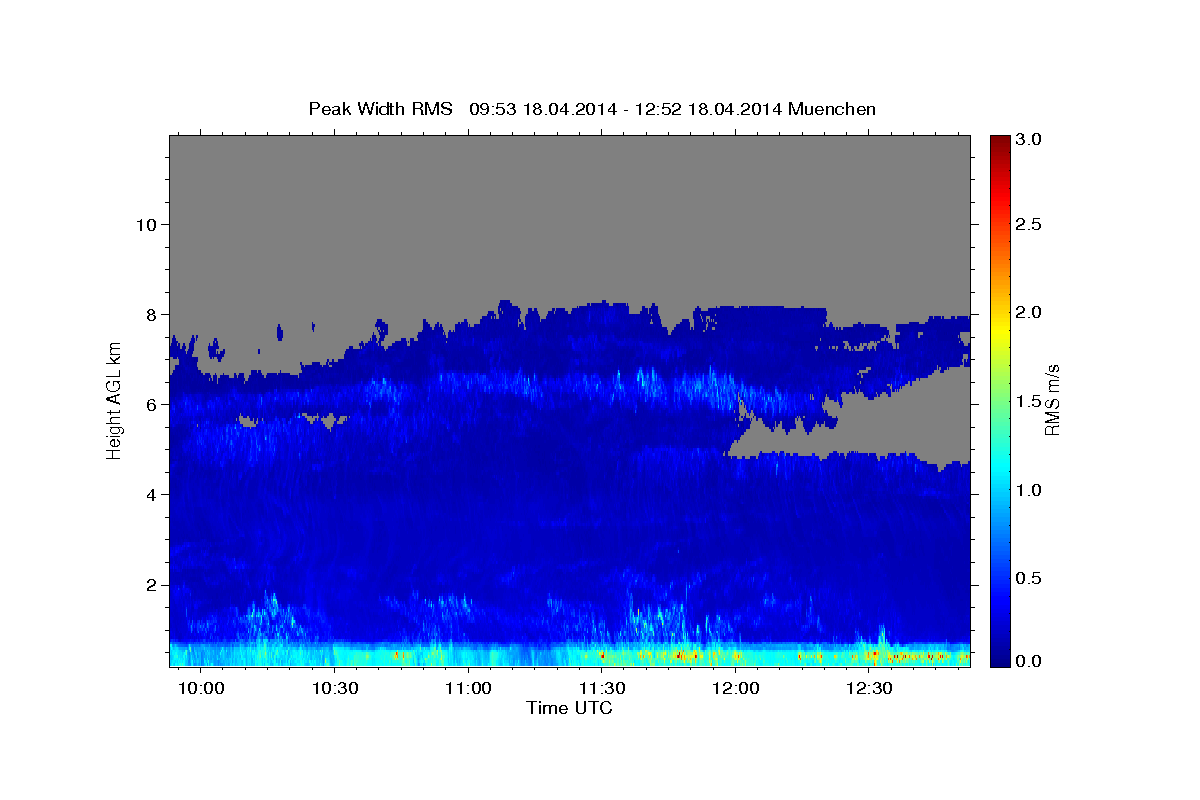Click the 'Time UTC' x-axis label
Screen dimensions: 1200x800
pos(569,708)
